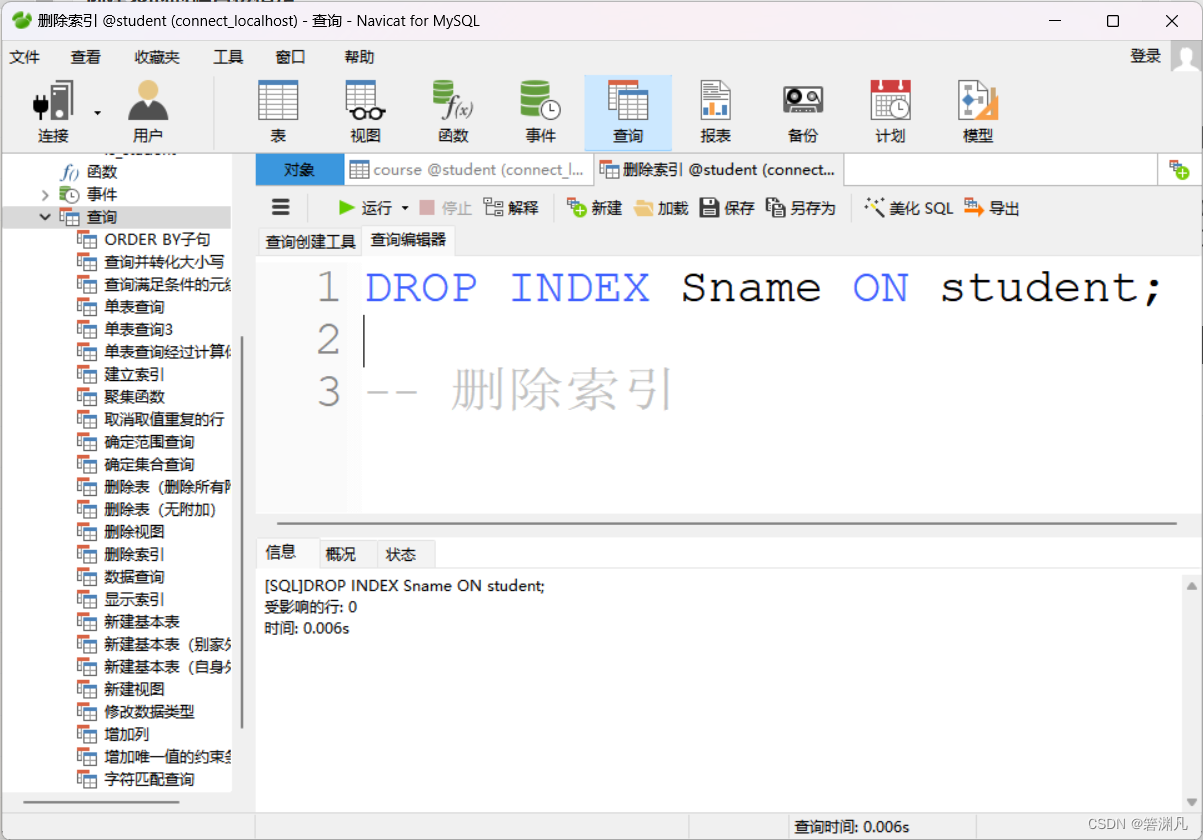This screenshot has width=1203, height=840.
Task: Create a new query with 新建
Action: (x=594, y=208)
